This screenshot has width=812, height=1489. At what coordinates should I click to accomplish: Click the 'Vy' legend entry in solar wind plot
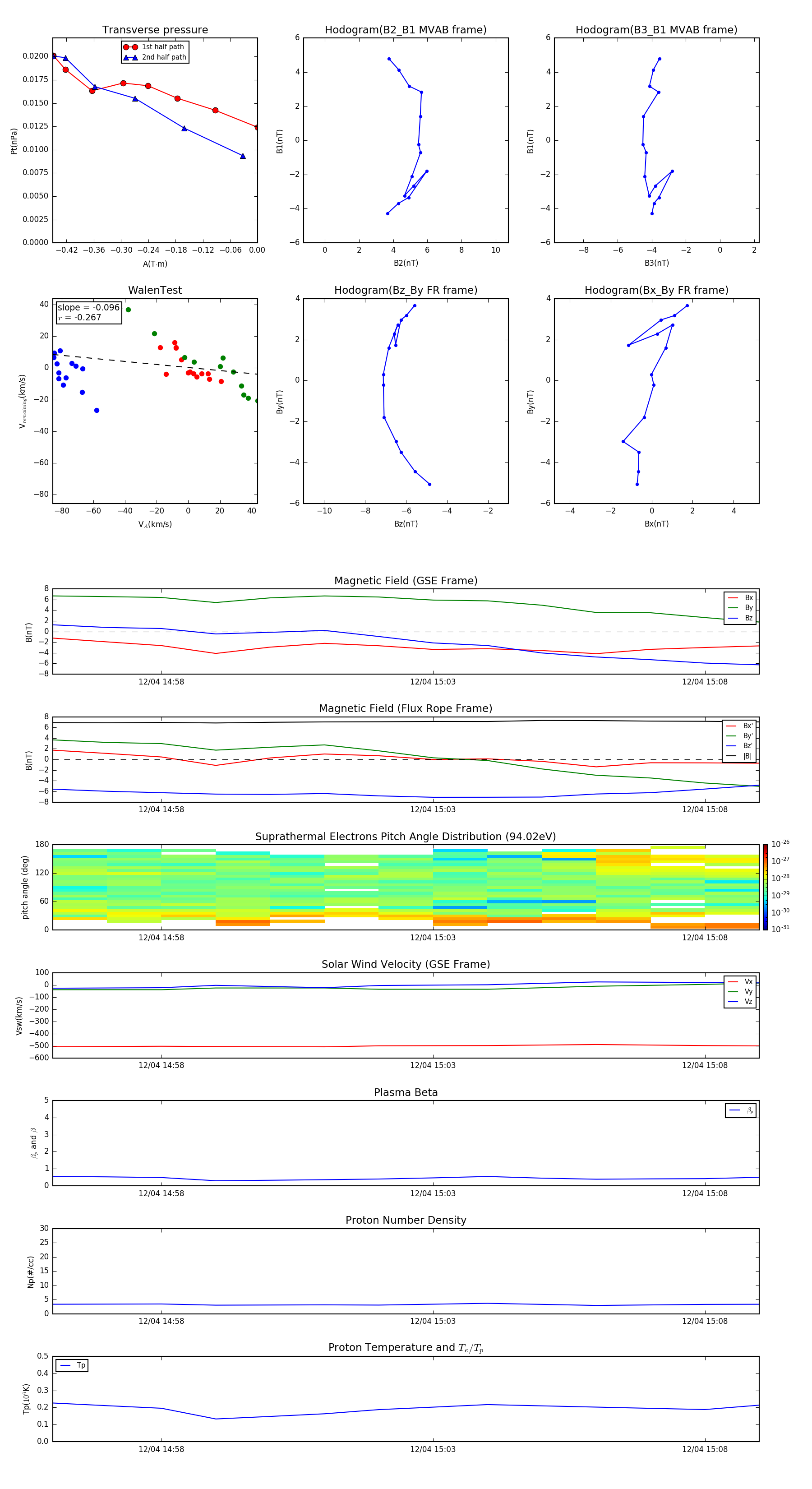pyautogui.click(x=740, y=991)
